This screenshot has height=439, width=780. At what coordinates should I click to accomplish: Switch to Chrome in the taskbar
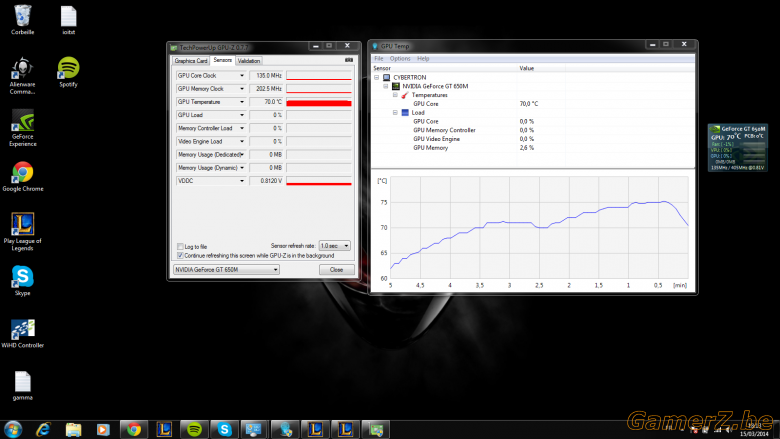click(134, 429)
